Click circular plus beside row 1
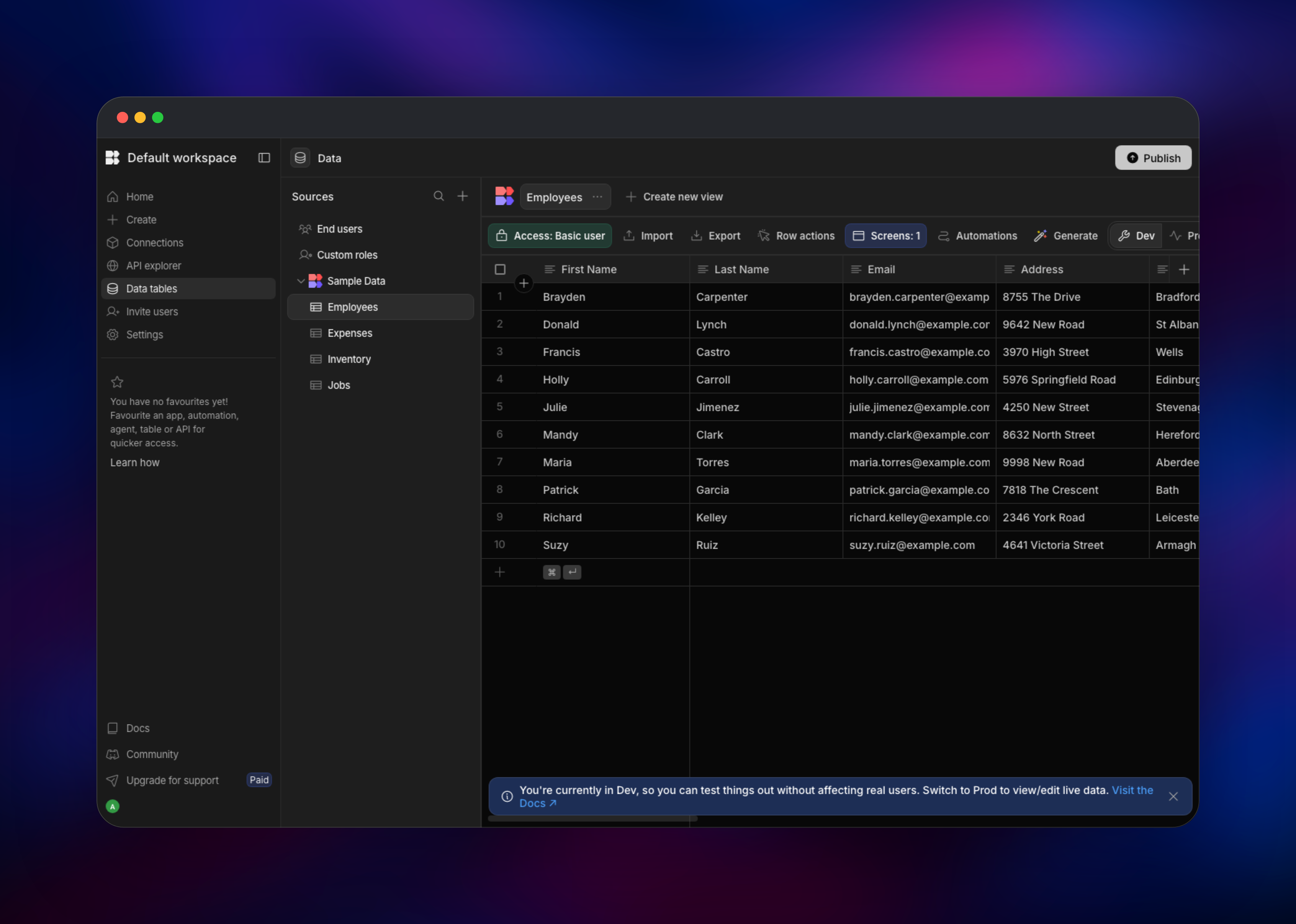Image resolution: width=1296 pixels, height=924 pixels. pos(524,283)
